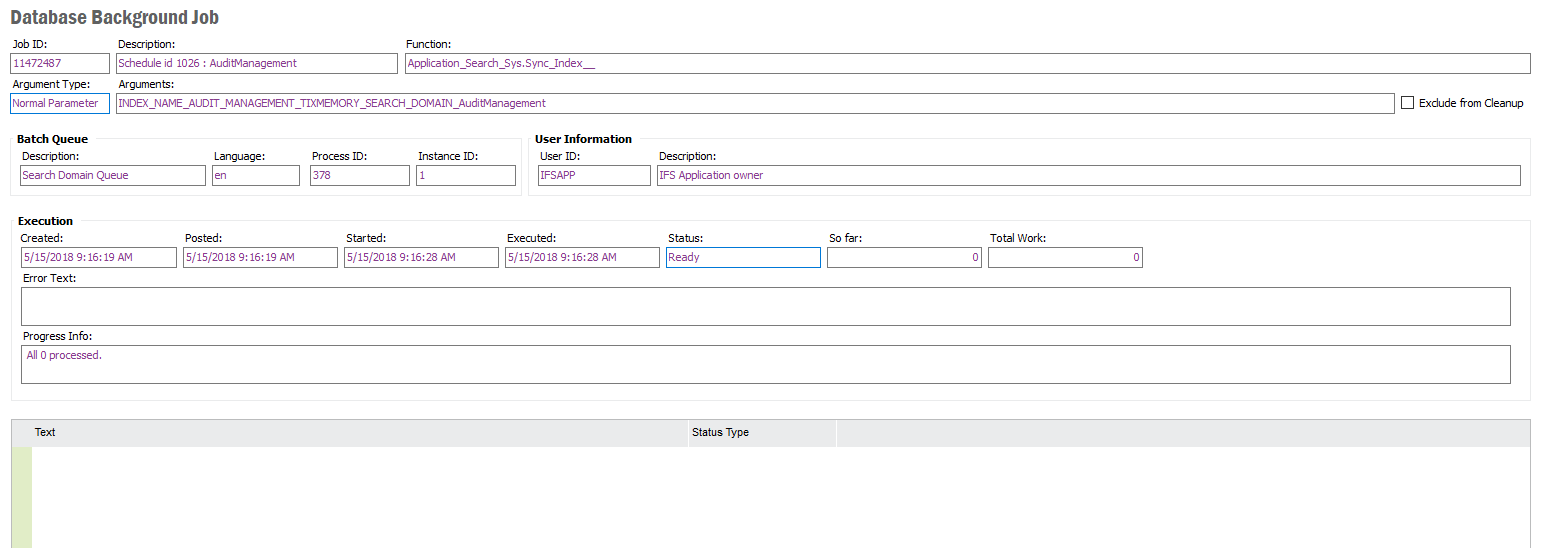The height and width of the screenshot is (548, 1545).
Task: Check the Exclude from Cleanup checkbox
Action: point(1408,103)
